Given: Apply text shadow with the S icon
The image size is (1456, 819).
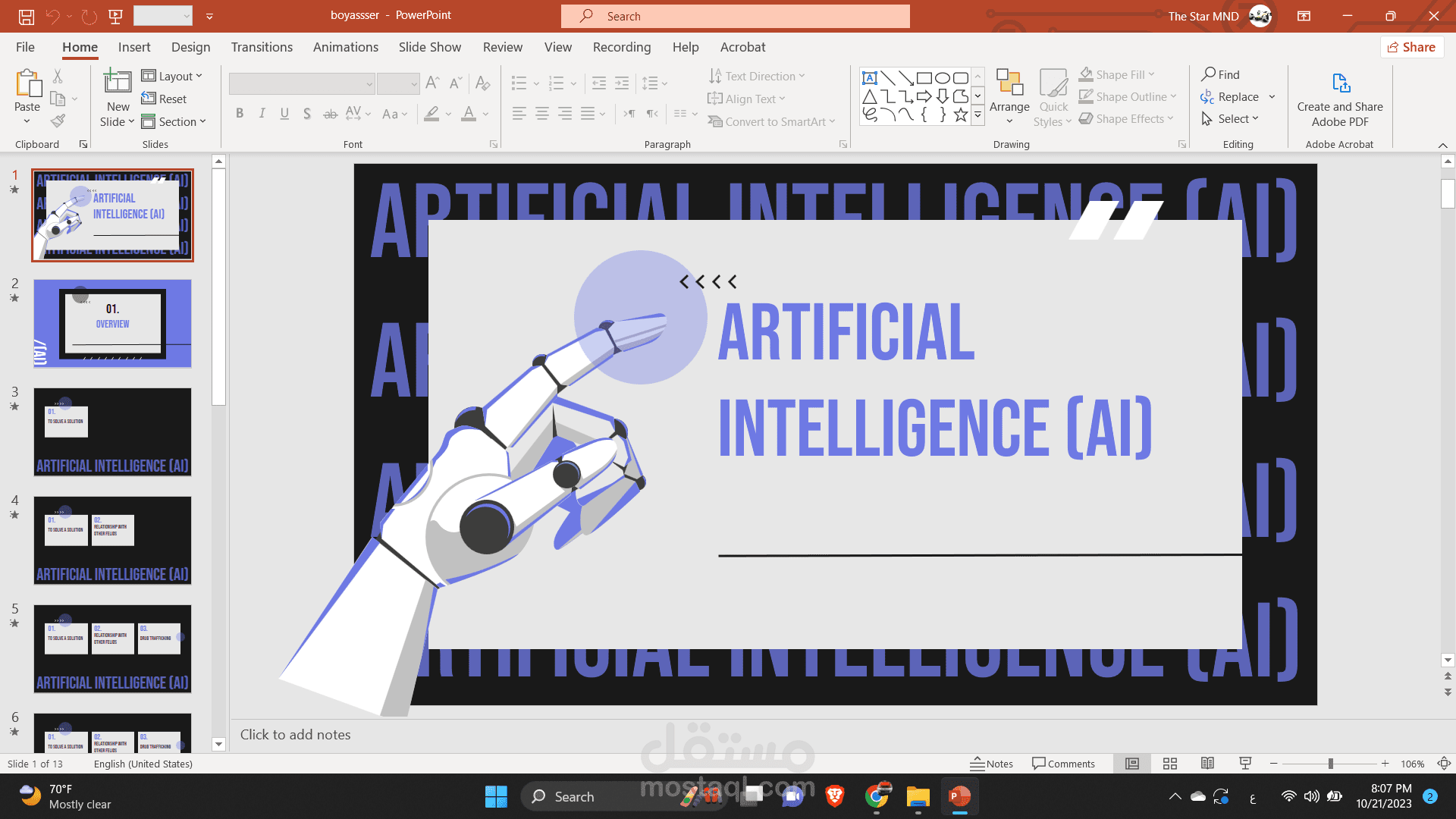Looking at the screenshot, I should pos(307,114).
